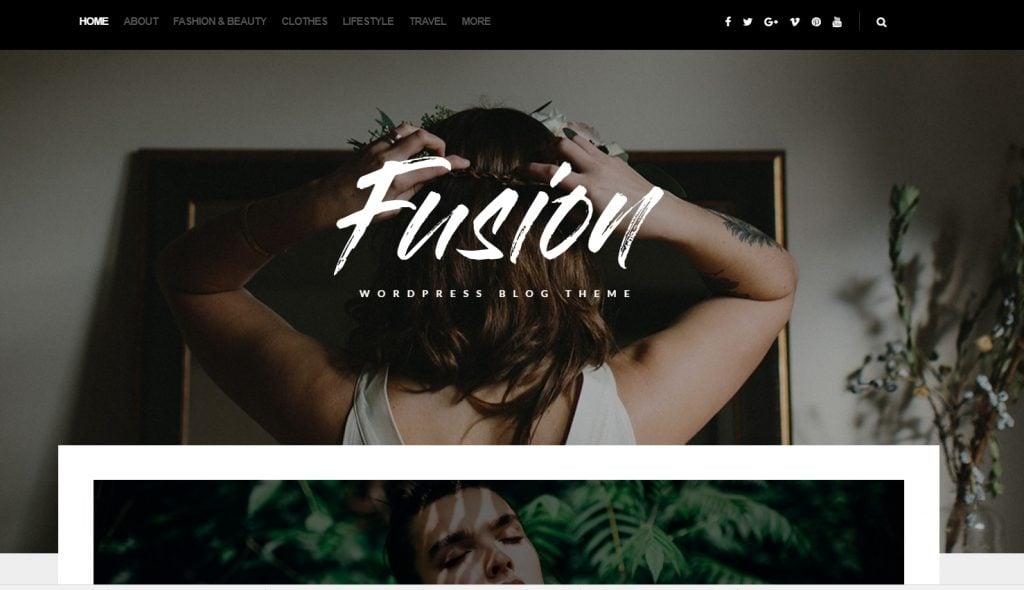This screenshot has width=1024, height=590.
Task: Click the WORDPRESS BLOG THEME tagline
Action: [496, 293]
